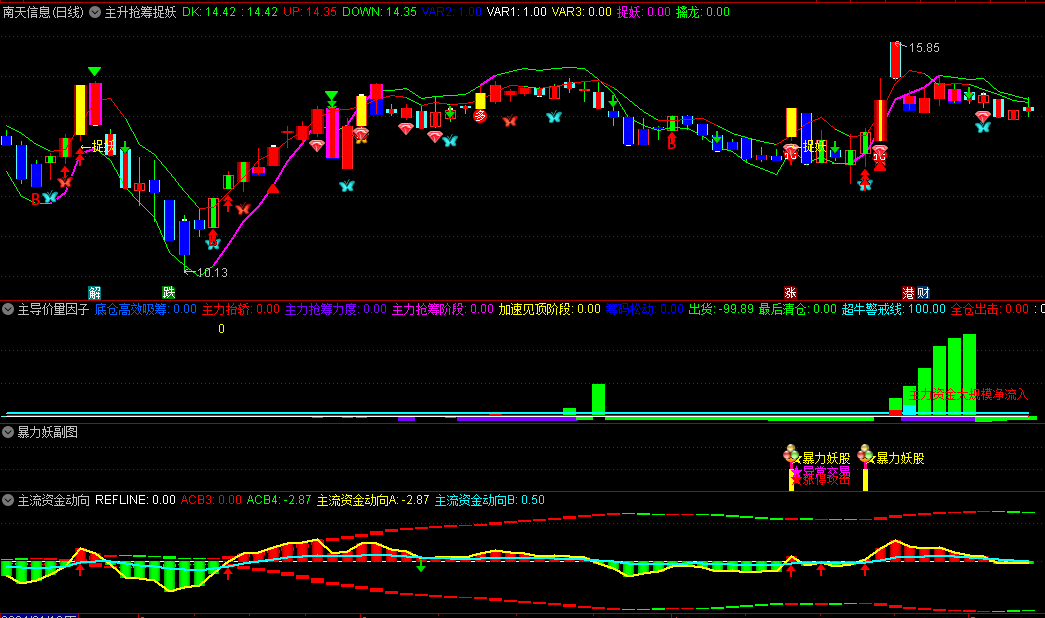Click 最后清仓: 0.00 readout
The width and height of the screenshot is (1045, 618).
[x=798, y=309]
